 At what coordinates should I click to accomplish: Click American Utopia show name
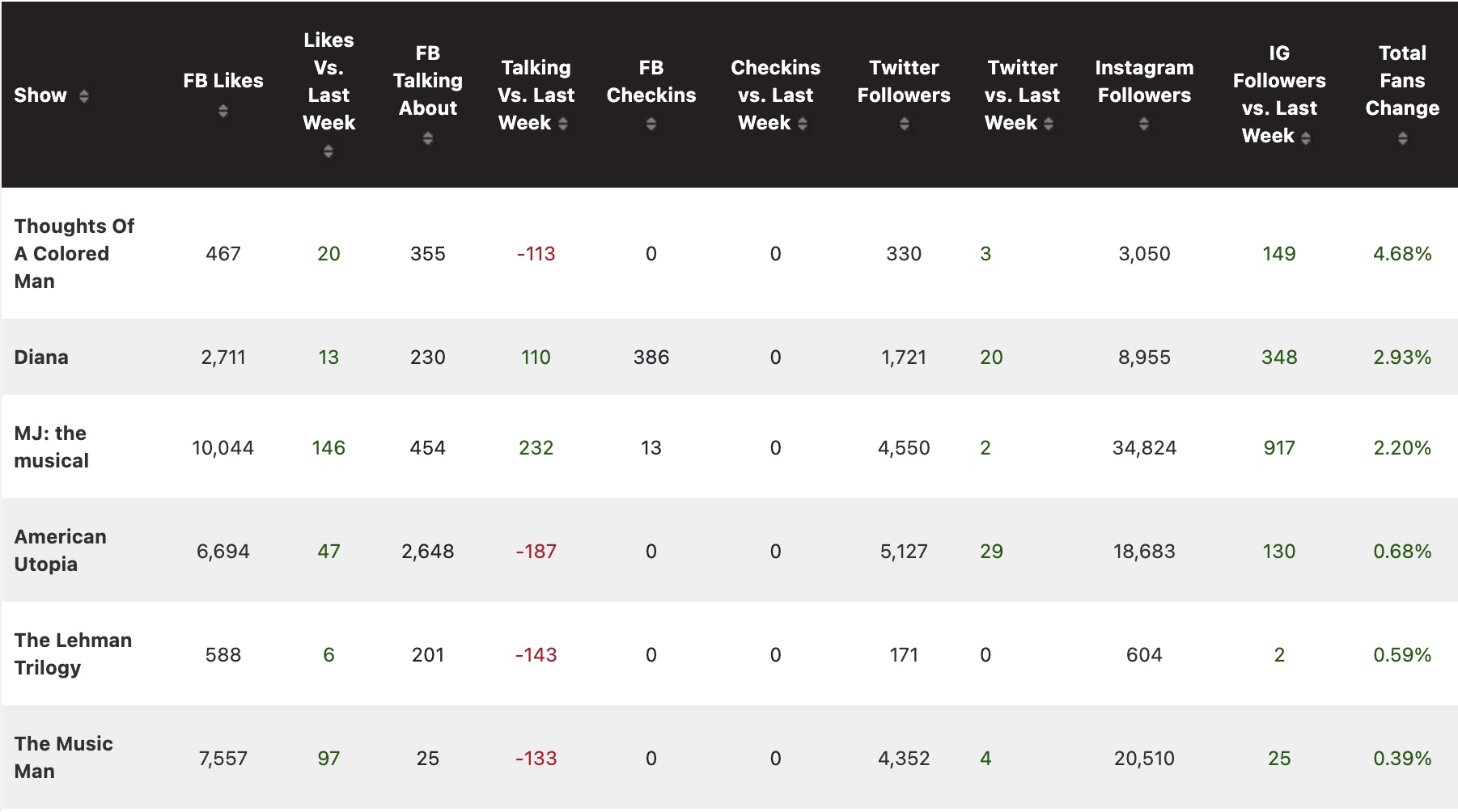(60, 550)
